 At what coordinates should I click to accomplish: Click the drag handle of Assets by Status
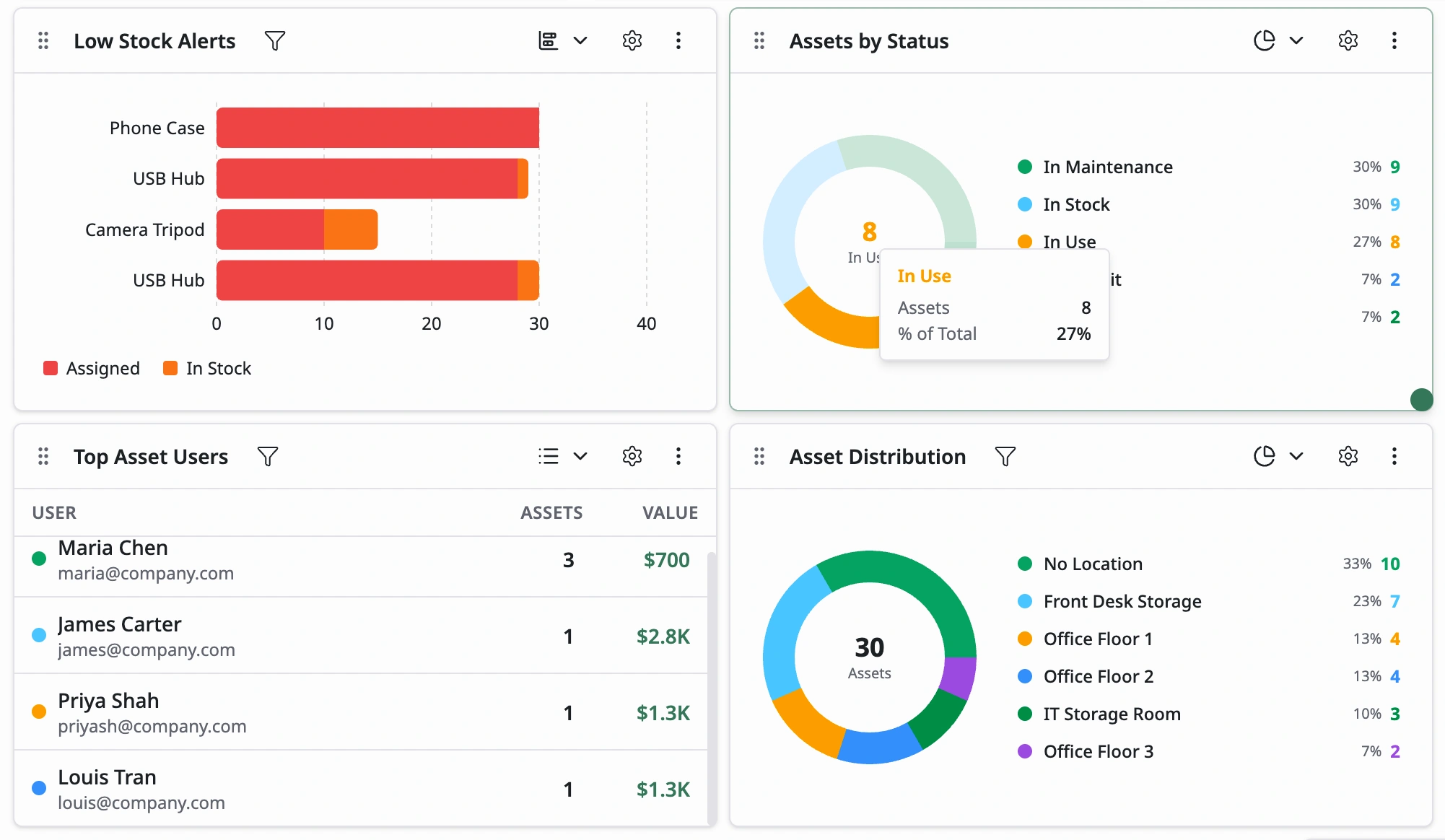tap(759, 41)
